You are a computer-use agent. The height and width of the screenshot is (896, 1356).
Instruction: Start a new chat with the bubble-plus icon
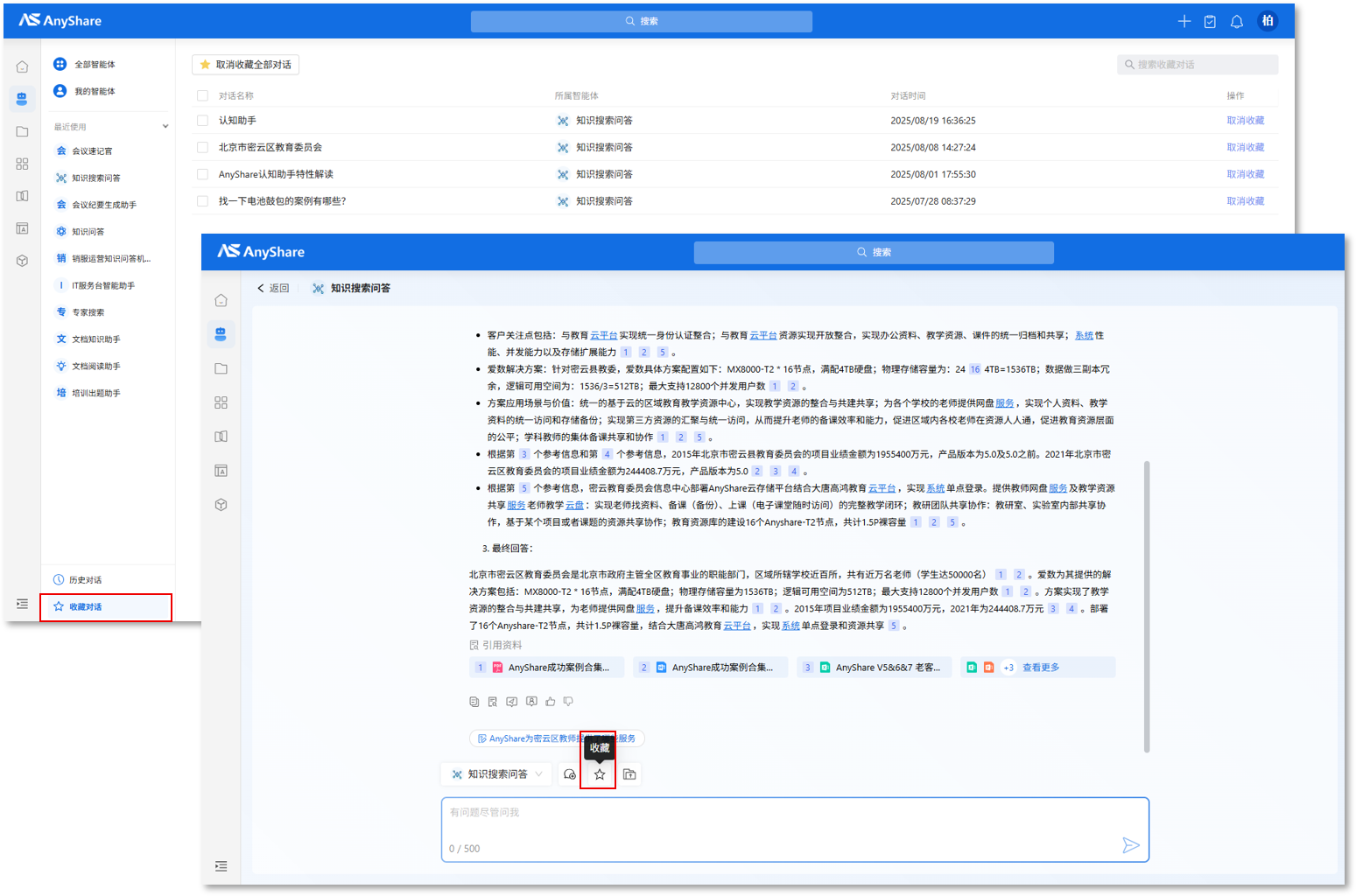pos(570,774)
